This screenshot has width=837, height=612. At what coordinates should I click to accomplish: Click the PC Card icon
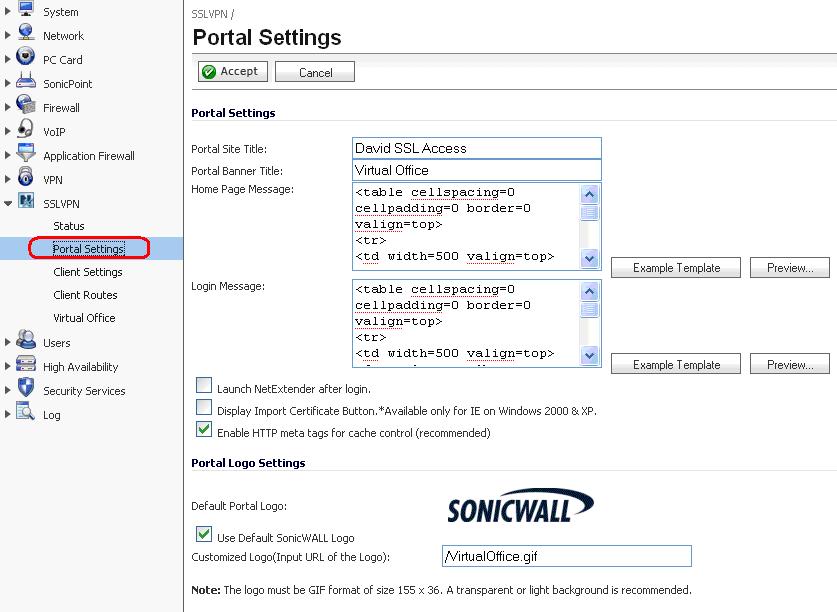(26, 56)
